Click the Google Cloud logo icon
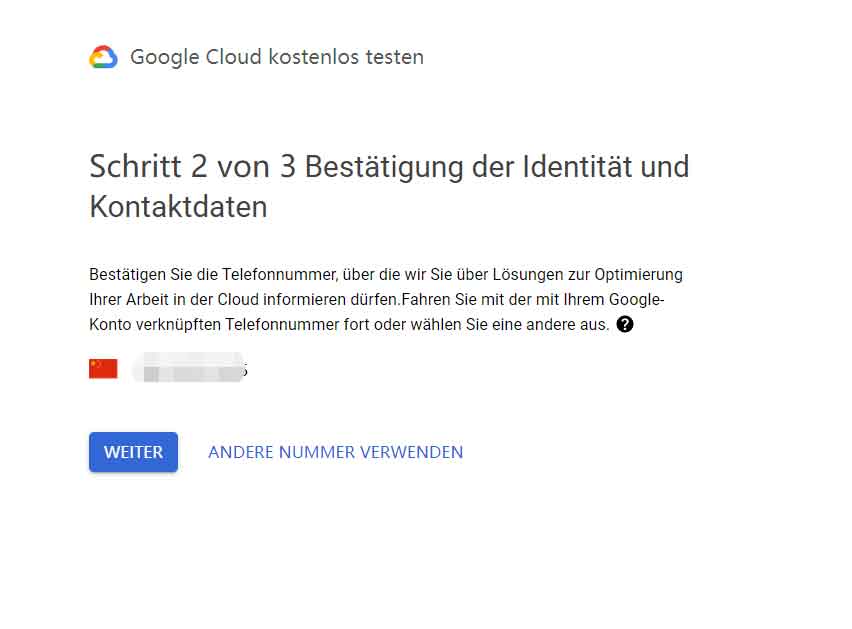 [x=103, y=57]
